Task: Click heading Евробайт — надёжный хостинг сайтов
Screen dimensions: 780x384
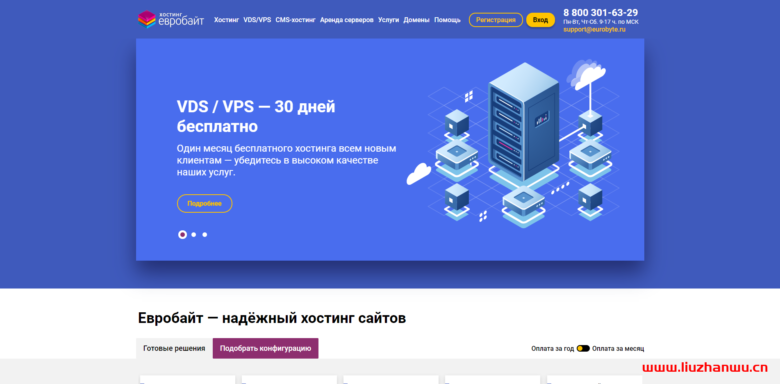Action: (x=272, y=318)
